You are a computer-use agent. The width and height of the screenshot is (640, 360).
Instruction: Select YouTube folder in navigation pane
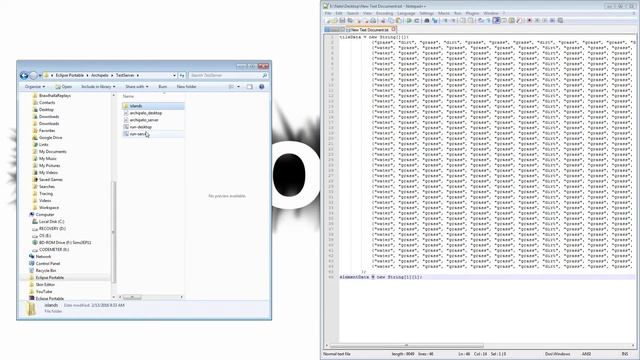(44, 291)
